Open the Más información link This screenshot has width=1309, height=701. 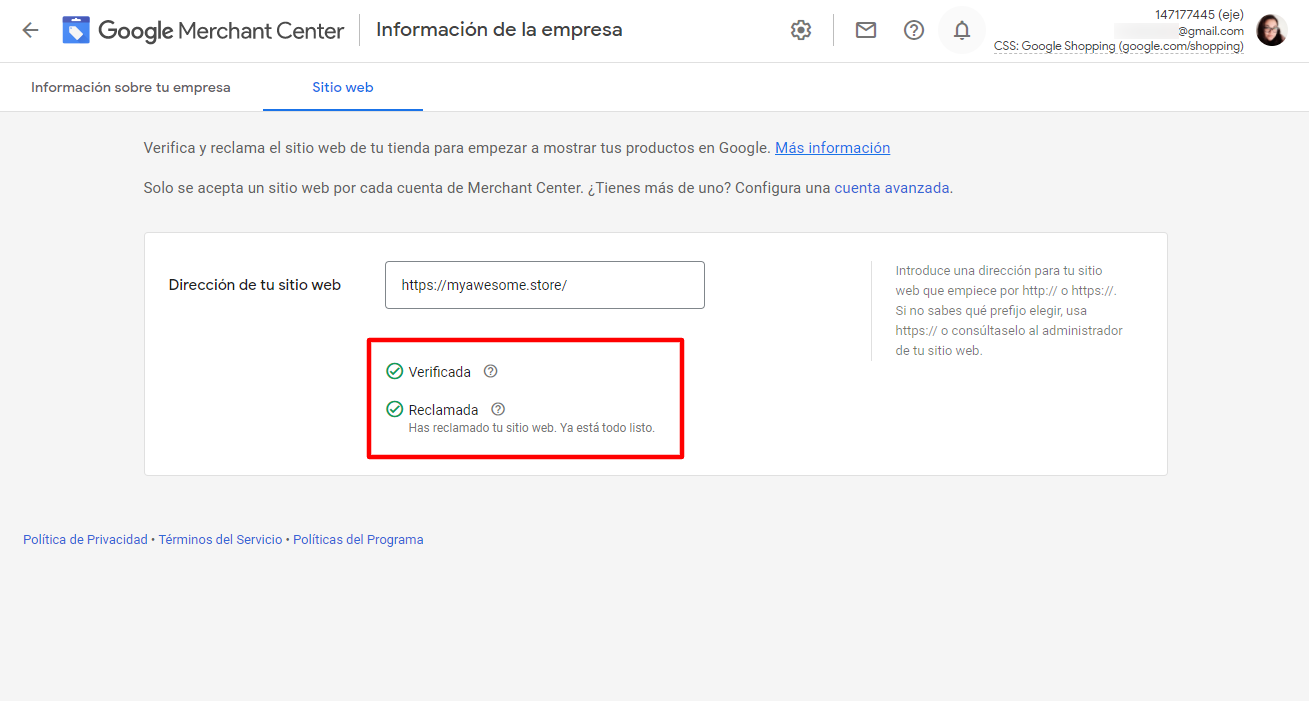pyautogui.click(x=832, y=148)
